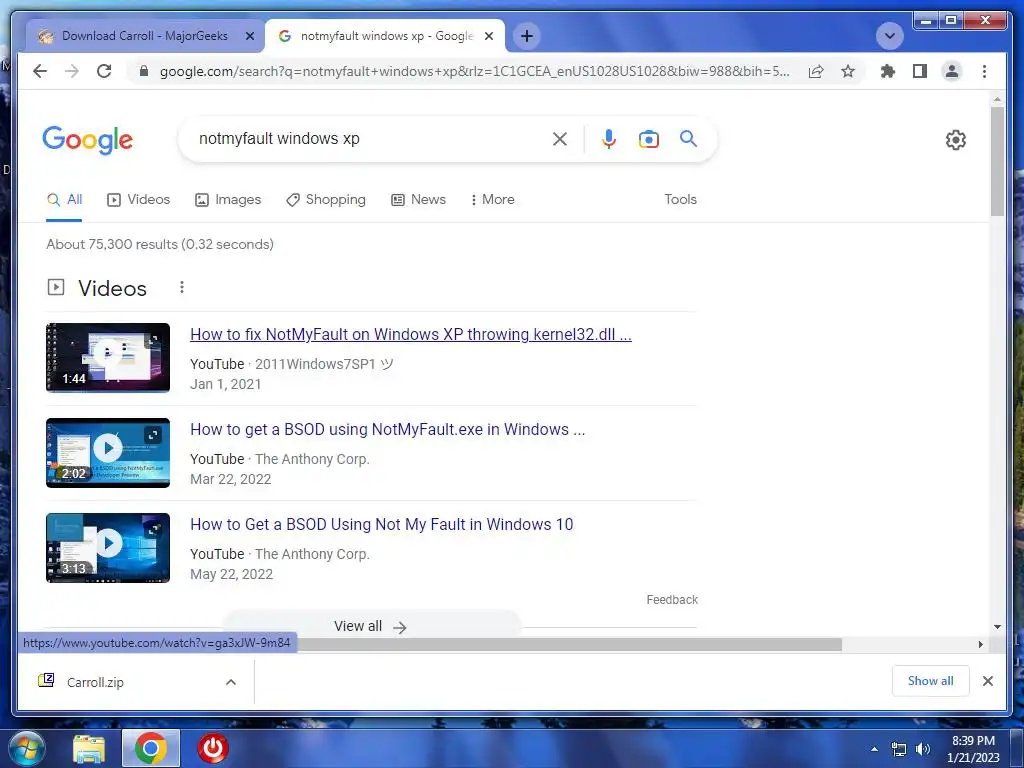Click the browser forward arrow
1024x768 pixels.
coord(72,71)
